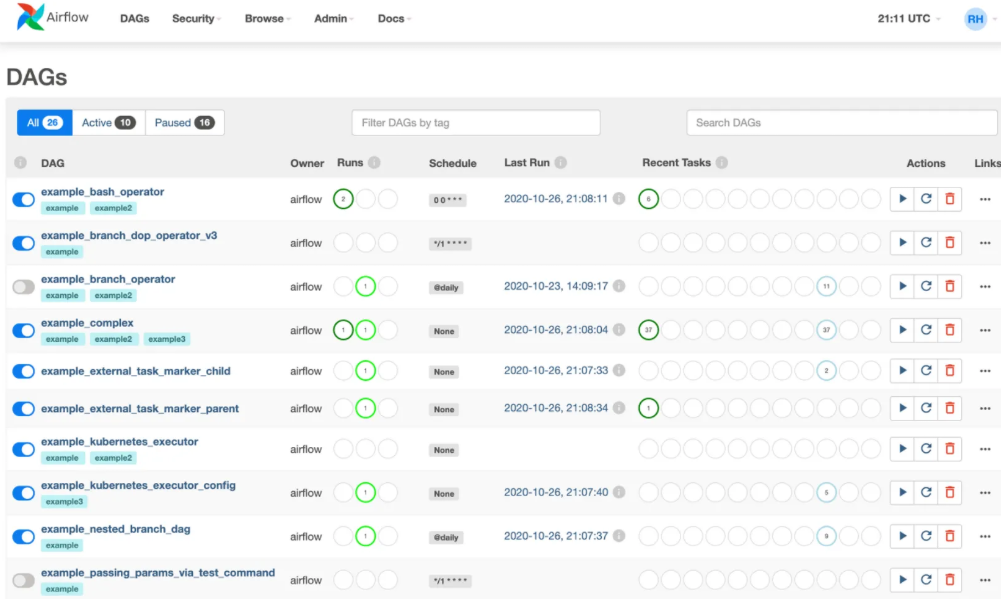Pause example_external_task_marker_child toggle
1001x599 pixels.
pyautogui.click(x=24, y=371)
